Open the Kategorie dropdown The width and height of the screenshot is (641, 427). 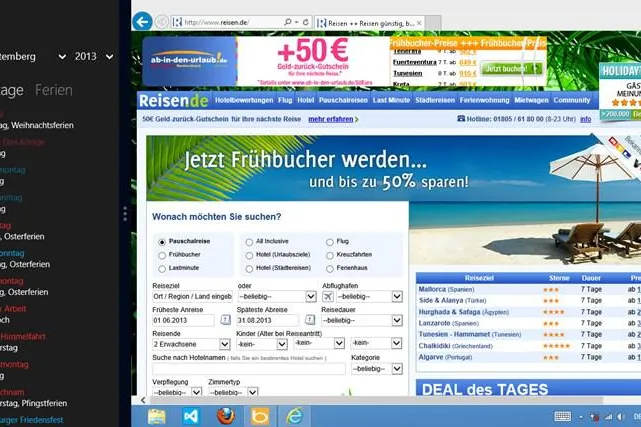click(377, 369)
